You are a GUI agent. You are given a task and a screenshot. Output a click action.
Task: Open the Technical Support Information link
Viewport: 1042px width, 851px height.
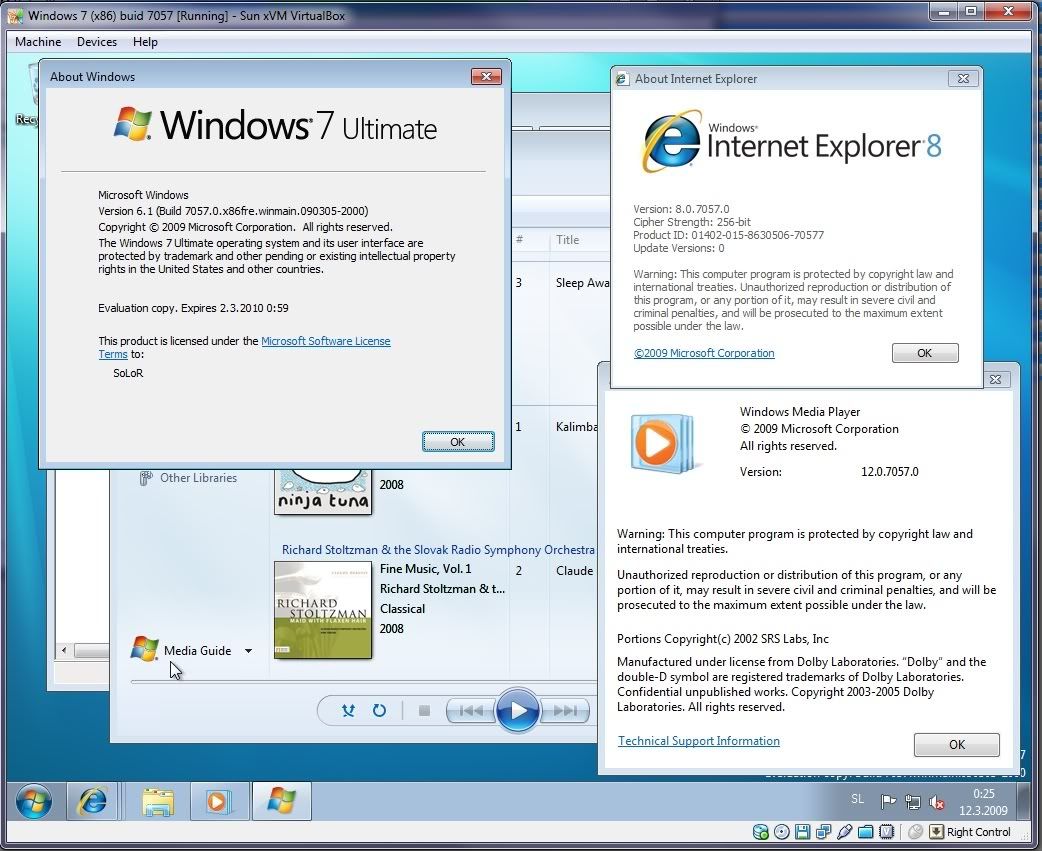698,741
